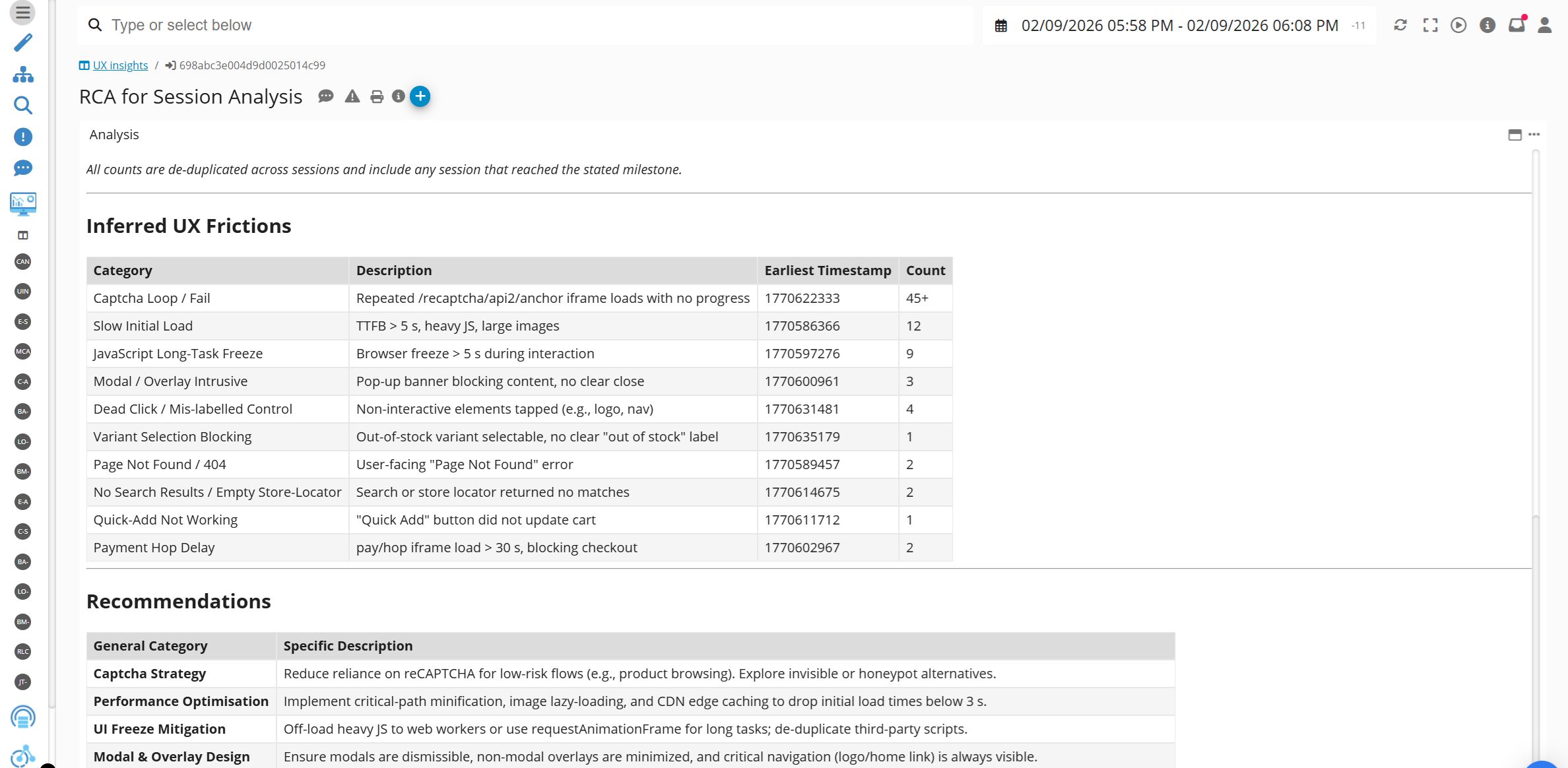The image size is (1568, 768).
Task: Click the hierarchy tree sidebar icon
Action: [22, 75]
